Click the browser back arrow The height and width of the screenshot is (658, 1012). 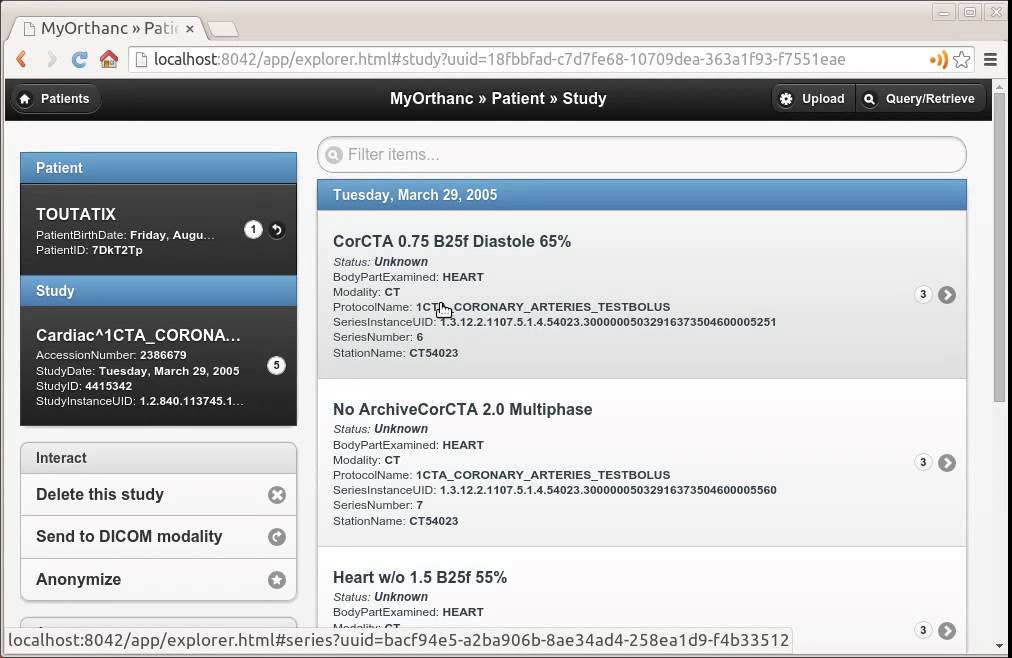[21, 59]
